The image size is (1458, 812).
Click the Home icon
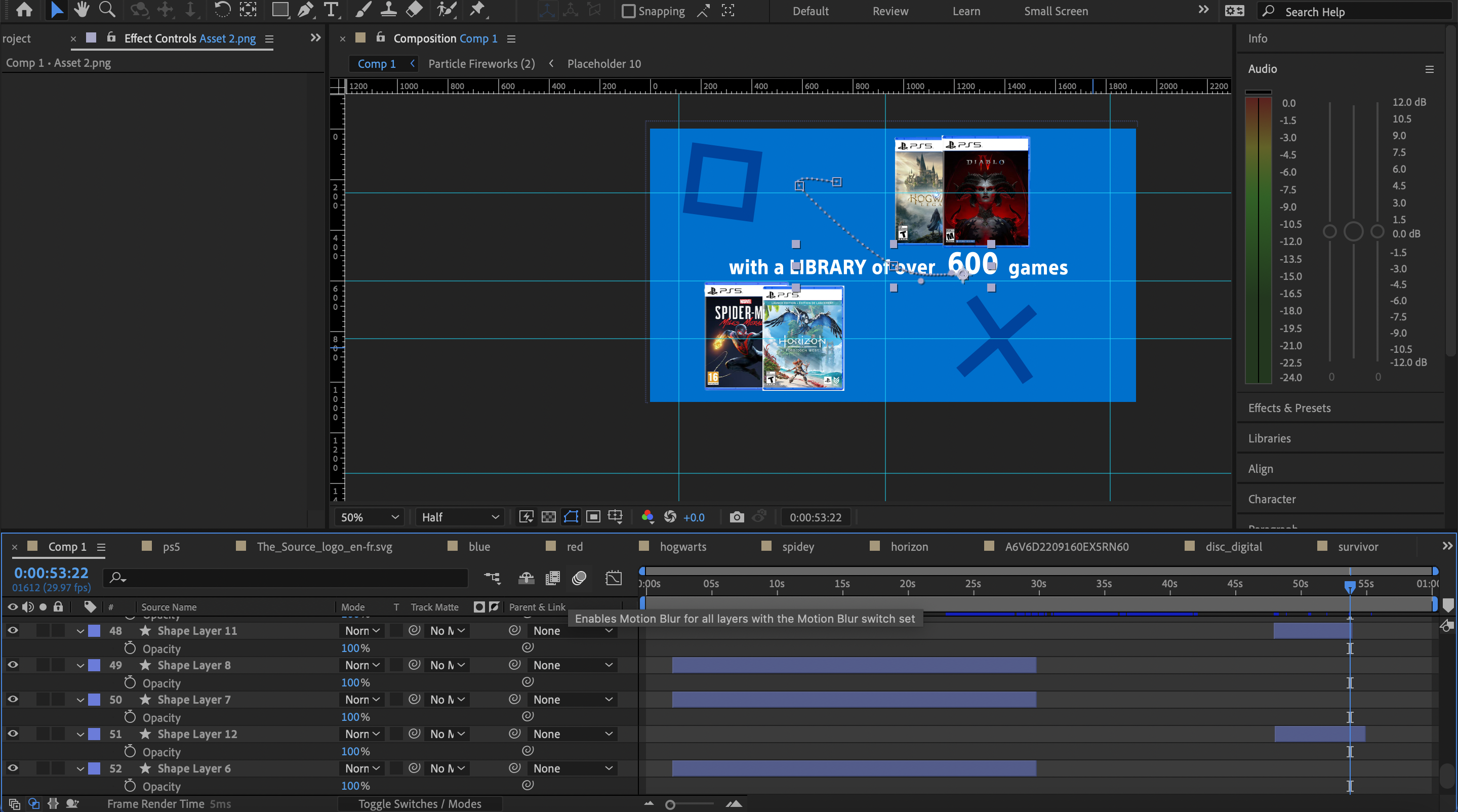click(24, 10)
